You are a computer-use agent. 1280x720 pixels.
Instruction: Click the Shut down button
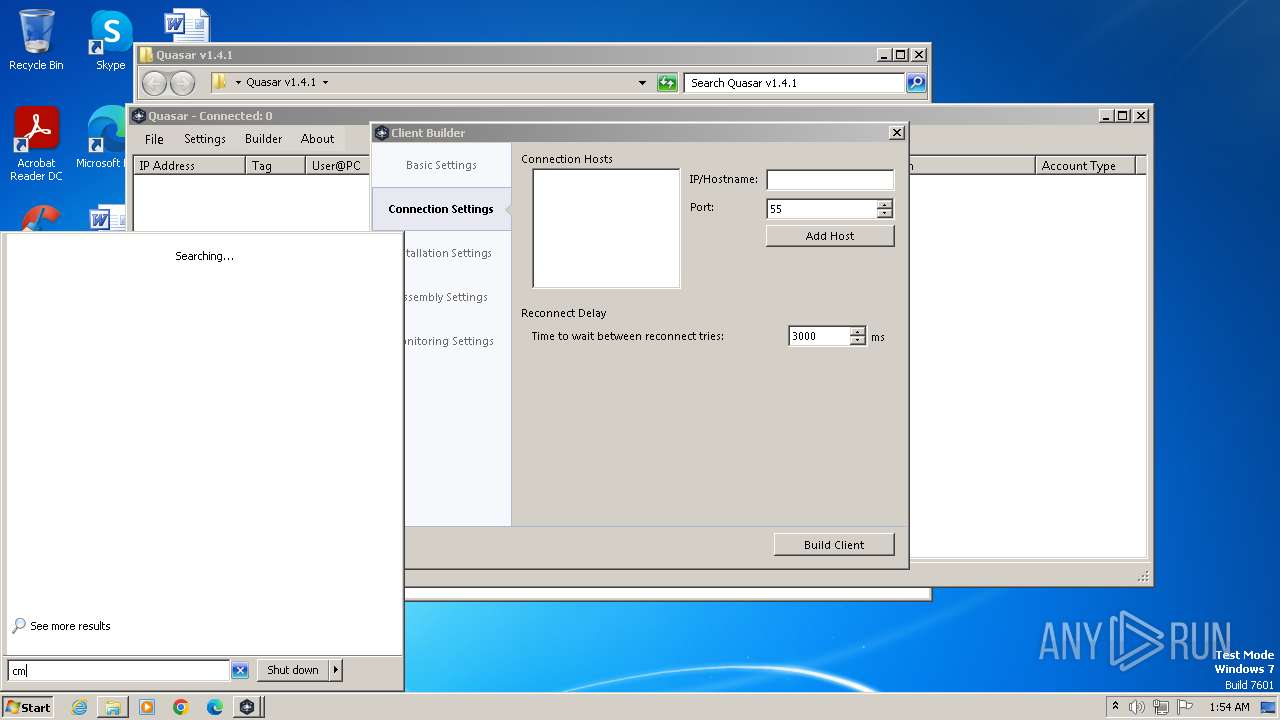[x=293, y=670]
